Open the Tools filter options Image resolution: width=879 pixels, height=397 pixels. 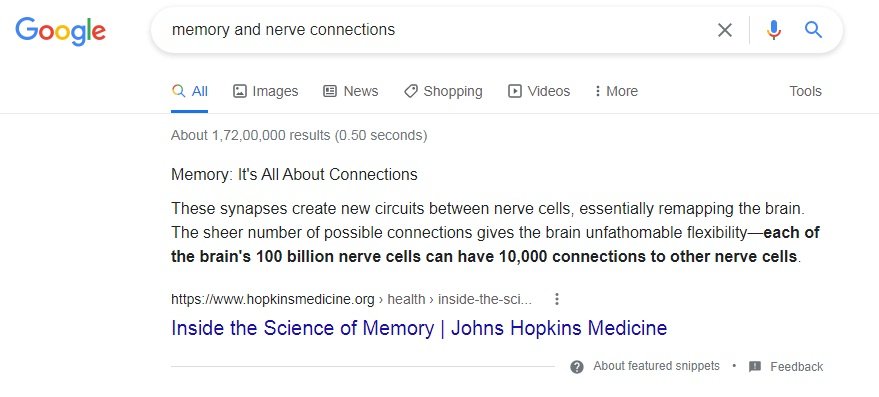(805, 91)
